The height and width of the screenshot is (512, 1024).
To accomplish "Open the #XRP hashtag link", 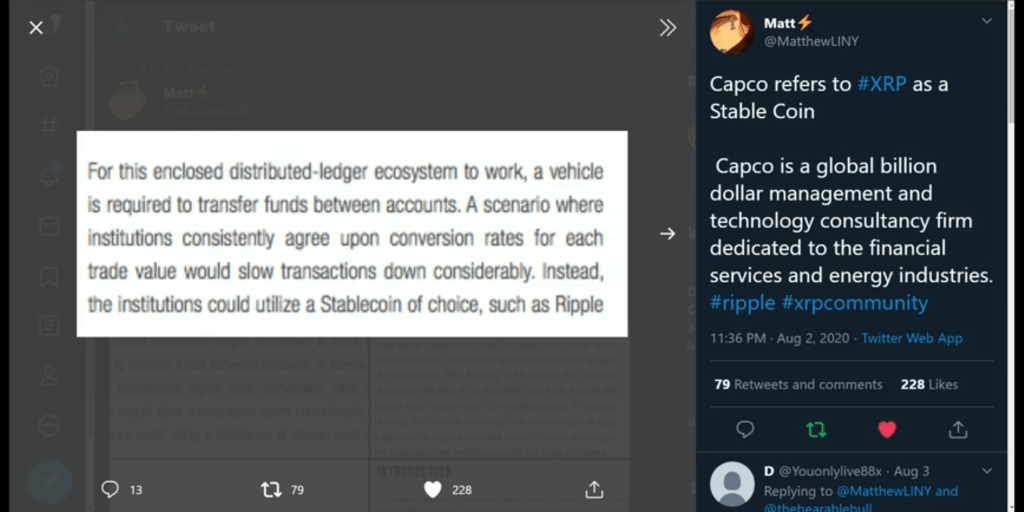I will (x=881, y=84).
